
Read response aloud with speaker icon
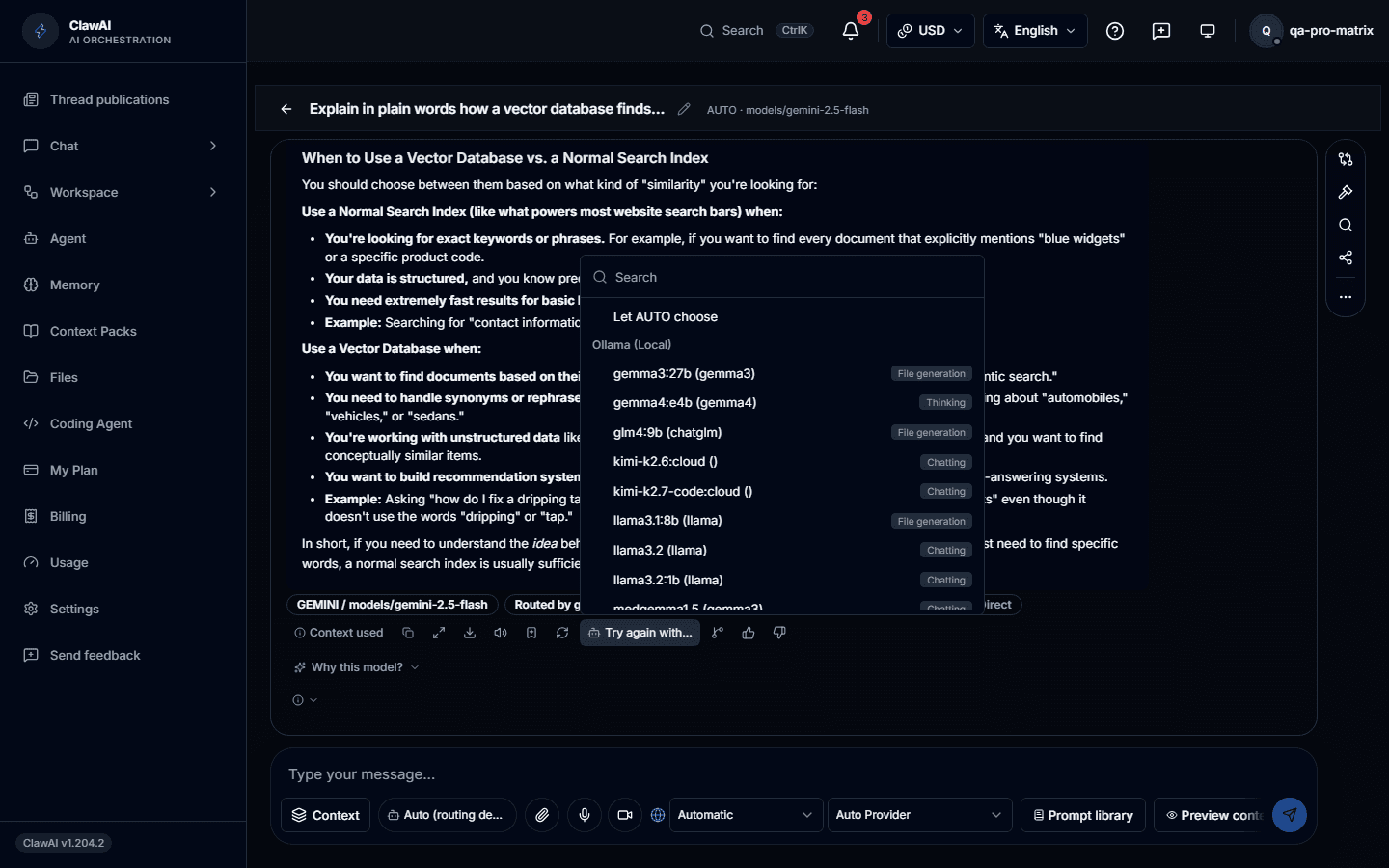501,633
